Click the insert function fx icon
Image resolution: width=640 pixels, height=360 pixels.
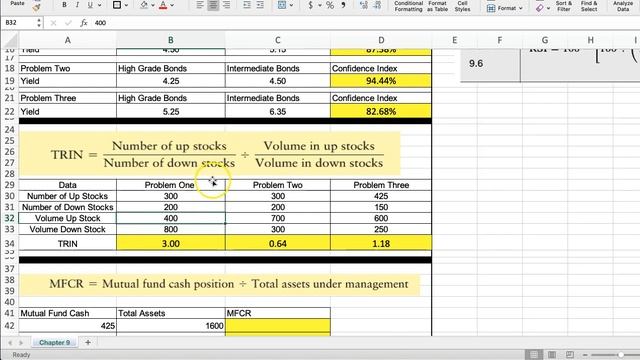click(x=84, y=23)
